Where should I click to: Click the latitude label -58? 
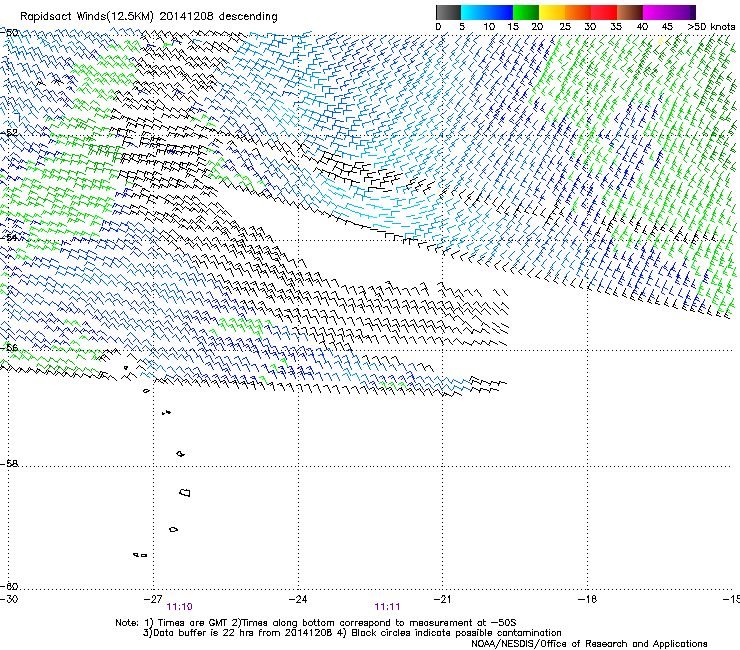point(9,464)
